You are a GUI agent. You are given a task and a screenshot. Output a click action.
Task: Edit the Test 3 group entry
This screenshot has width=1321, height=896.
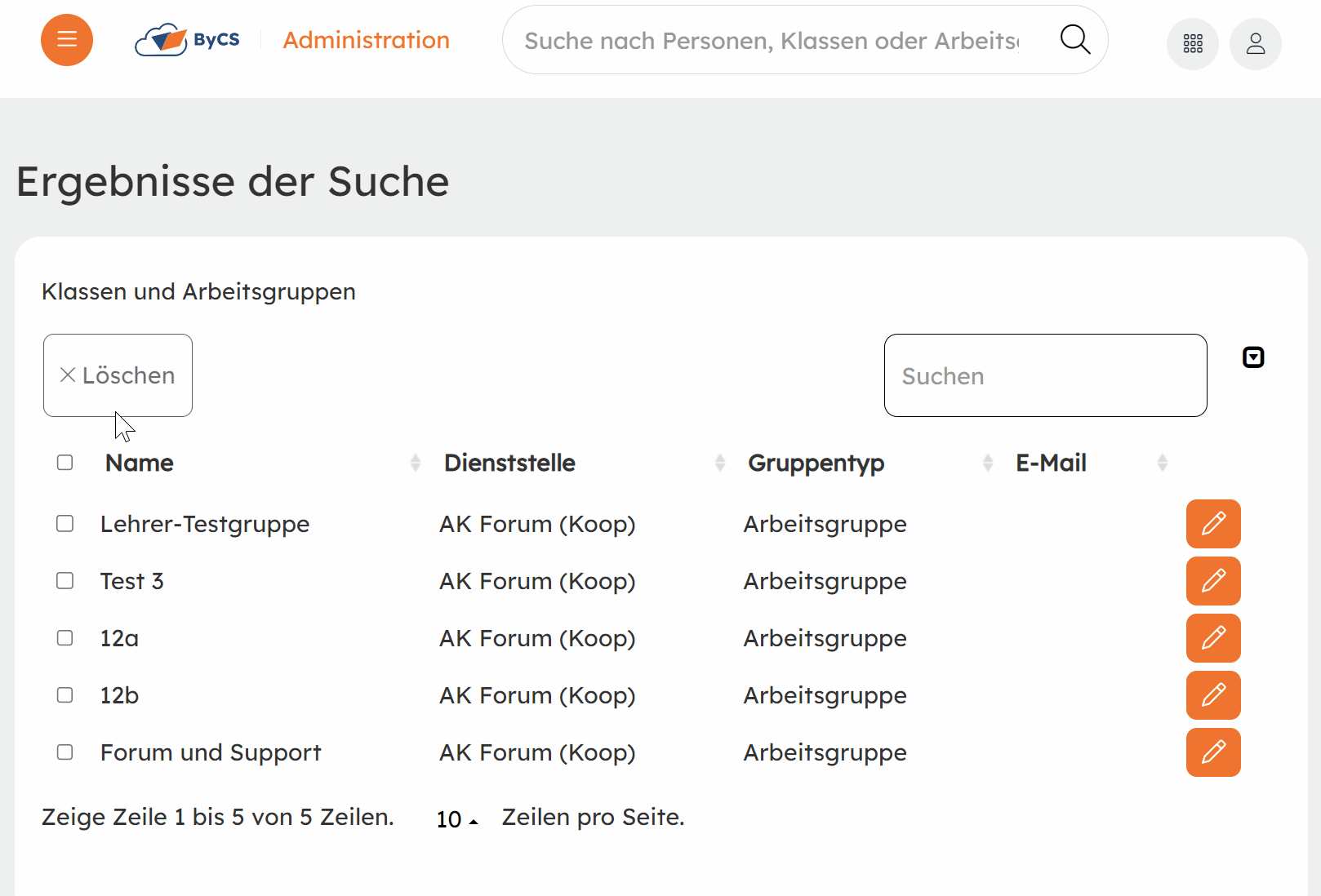1213,581
